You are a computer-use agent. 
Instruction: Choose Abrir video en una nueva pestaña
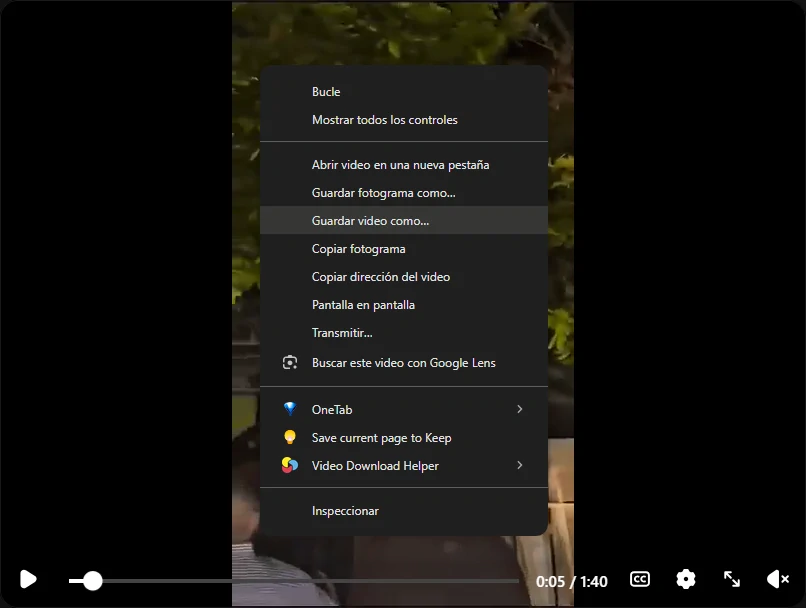pyautogui.click(x=404, y=165)
